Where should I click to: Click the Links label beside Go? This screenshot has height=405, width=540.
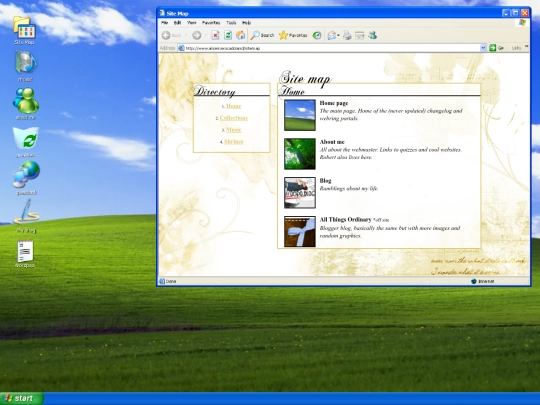pos(516,48)
